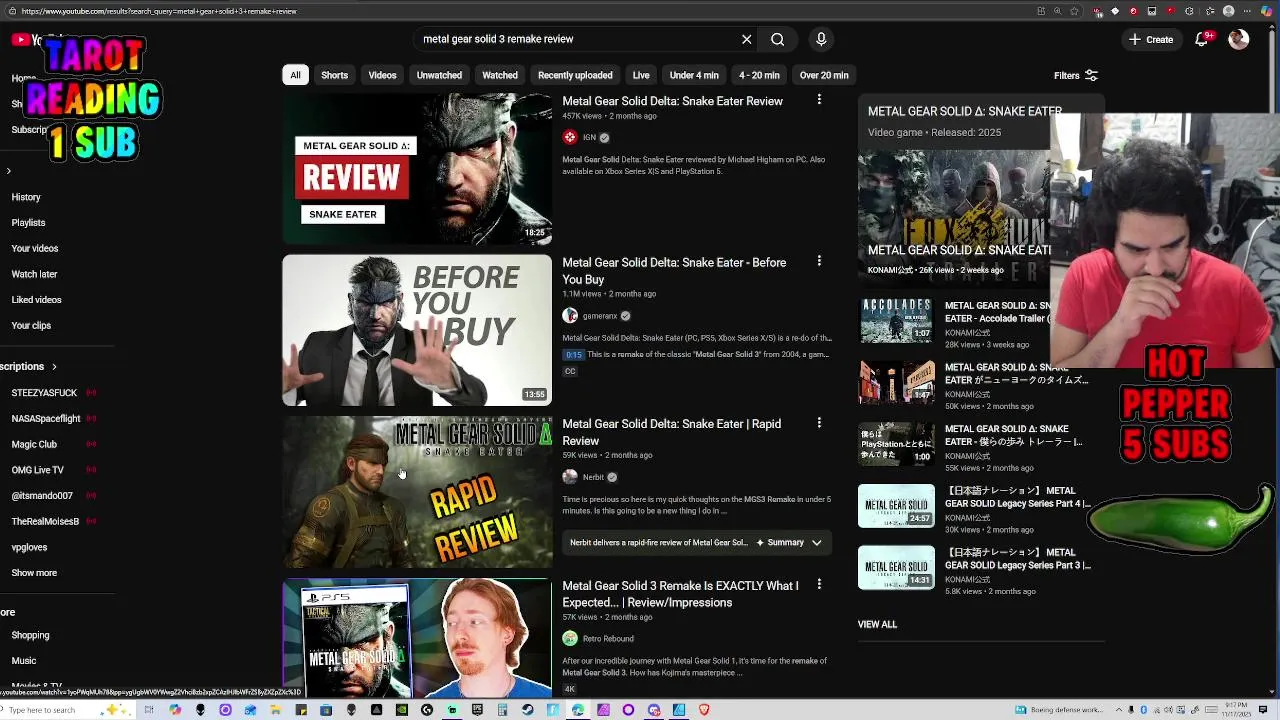The image size is (1280, 720).
Task: Click the magnifier search button
Action: click(777, 39)
